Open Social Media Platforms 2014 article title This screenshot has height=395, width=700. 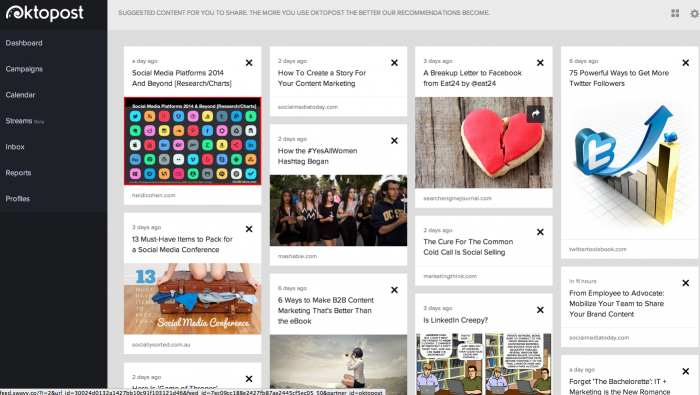coord(182,78)
